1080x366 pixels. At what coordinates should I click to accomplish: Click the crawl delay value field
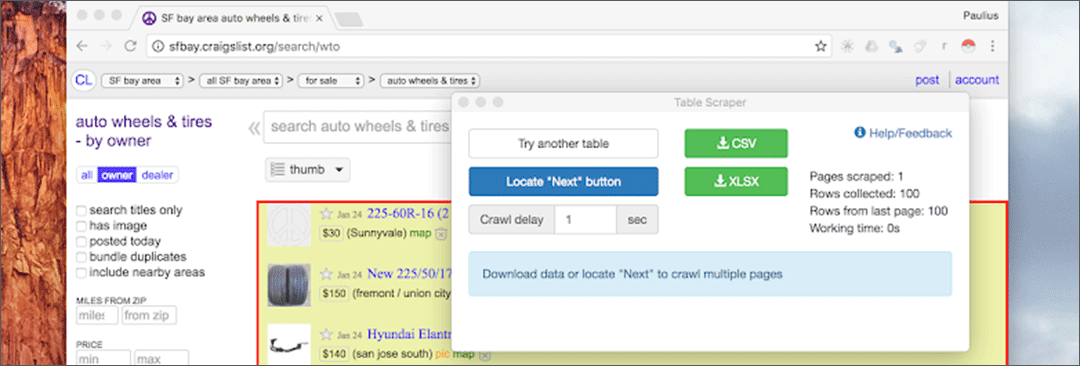[585, 220]
